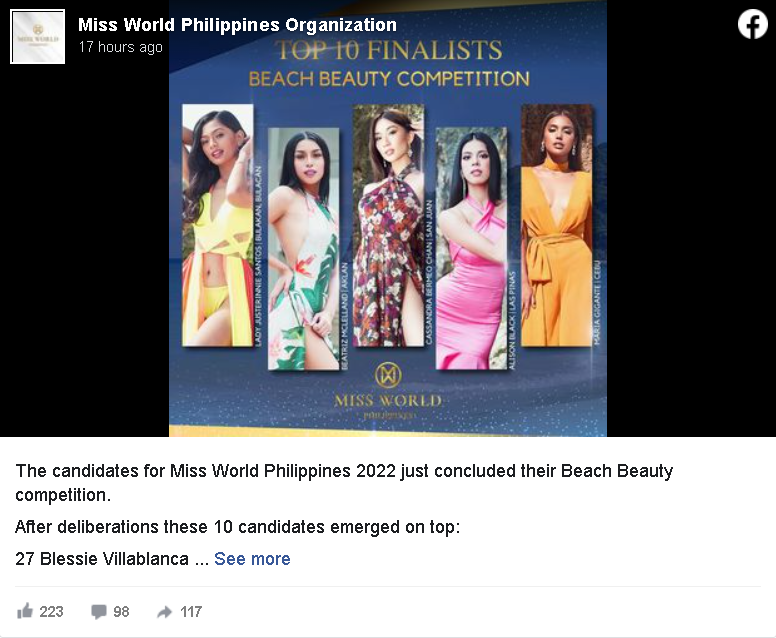
Task: Click the Beach Beauty Competition heading
Action: (x=389, y=79)
